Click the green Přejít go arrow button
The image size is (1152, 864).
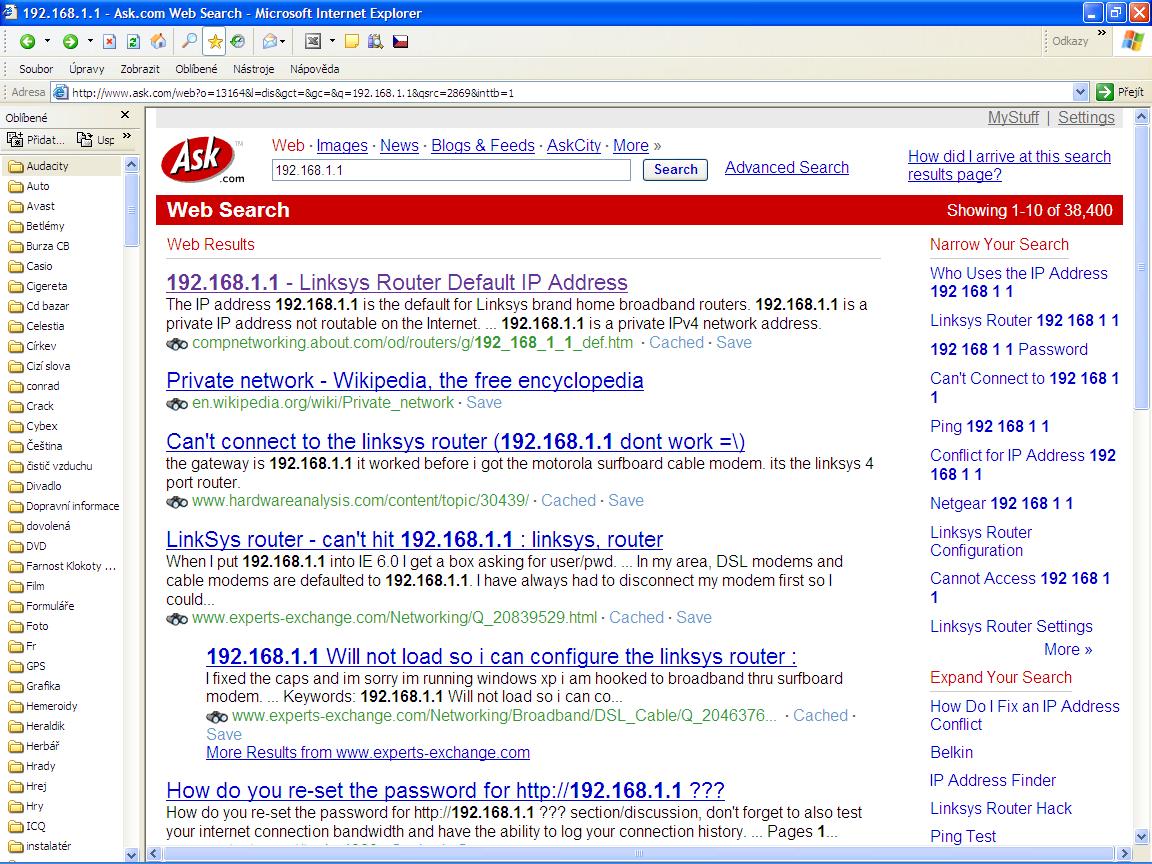pos(1104,92)
